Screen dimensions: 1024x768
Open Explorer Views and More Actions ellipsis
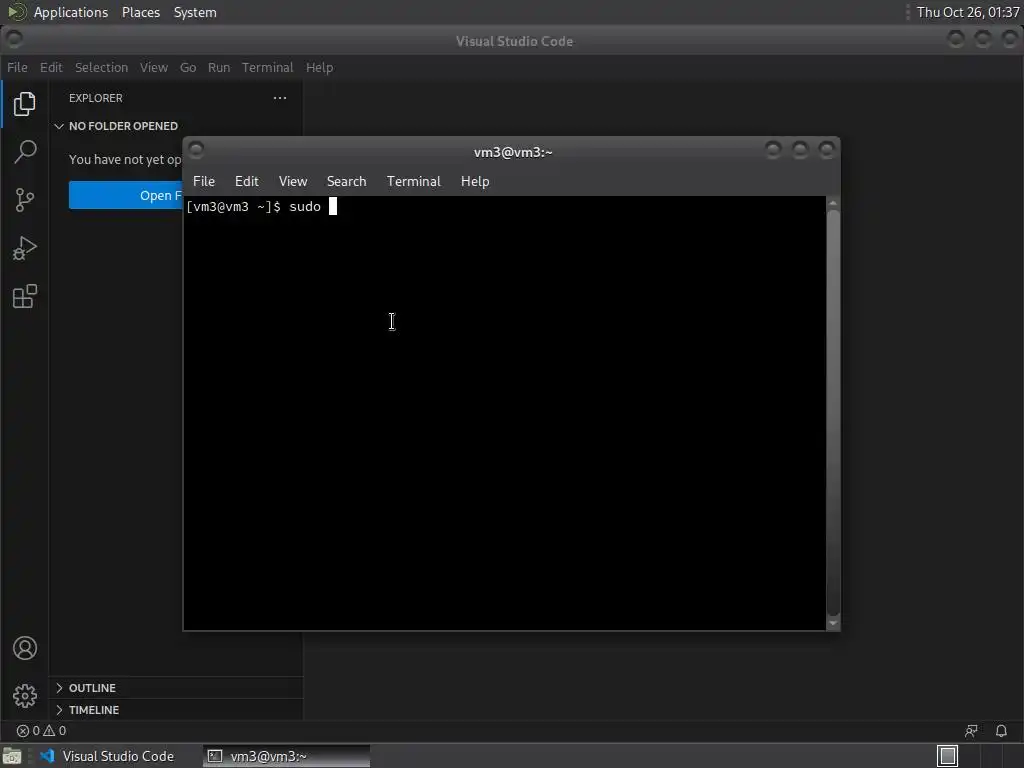pyautogui.click(x=280, y=98)
